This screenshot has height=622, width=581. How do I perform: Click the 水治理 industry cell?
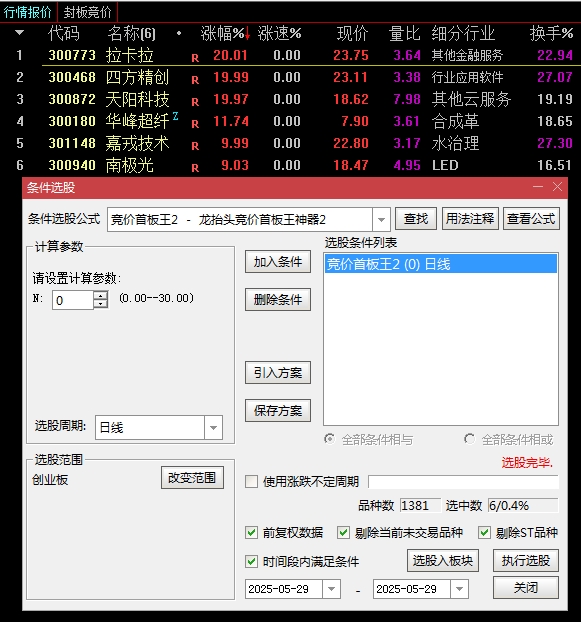tap(455, 143)
